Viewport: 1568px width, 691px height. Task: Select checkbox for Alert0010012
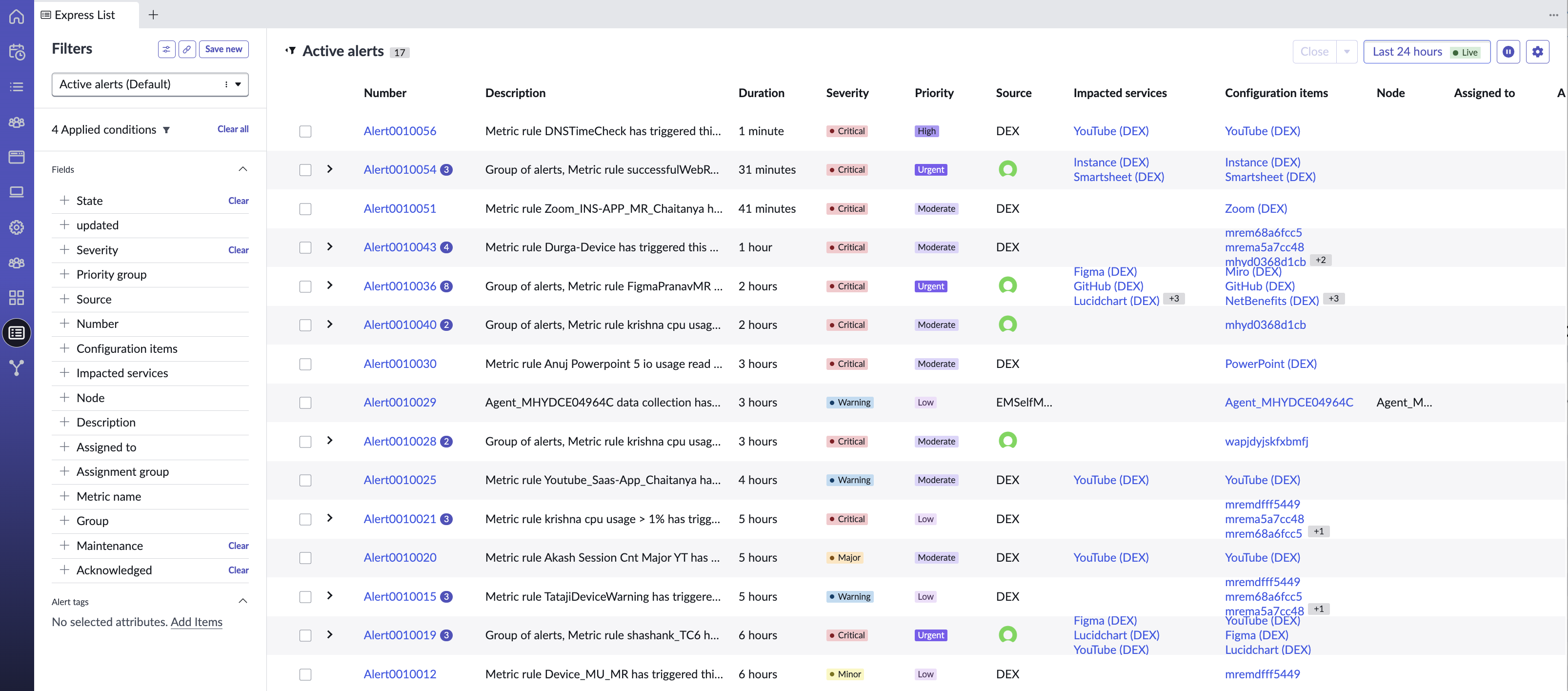click(305, 674)
